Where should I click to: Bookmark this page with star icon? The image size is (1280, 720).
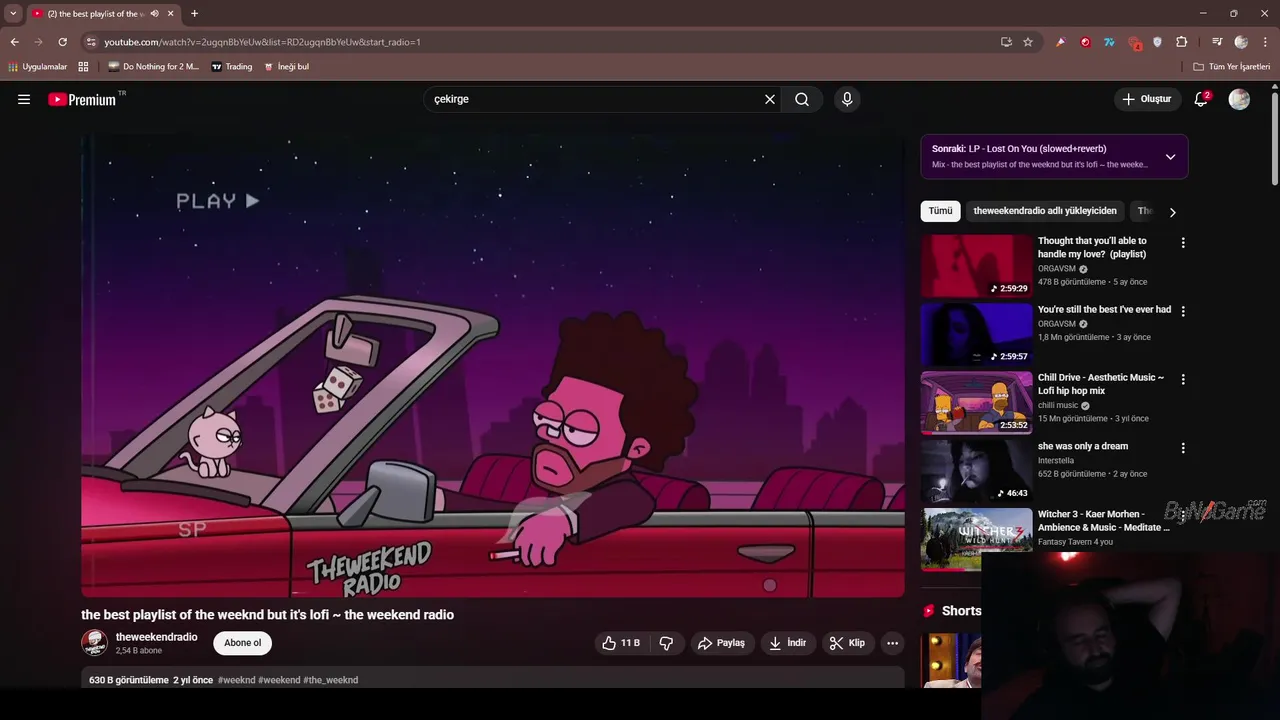pyautogui.click(x=1027, y=42)
